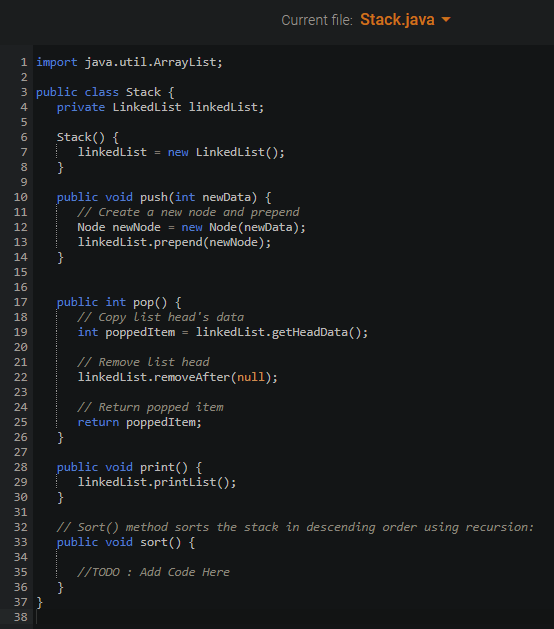Click the 'Current file:' label
This screenshot has width=554, height=629.
click(317, 20)
